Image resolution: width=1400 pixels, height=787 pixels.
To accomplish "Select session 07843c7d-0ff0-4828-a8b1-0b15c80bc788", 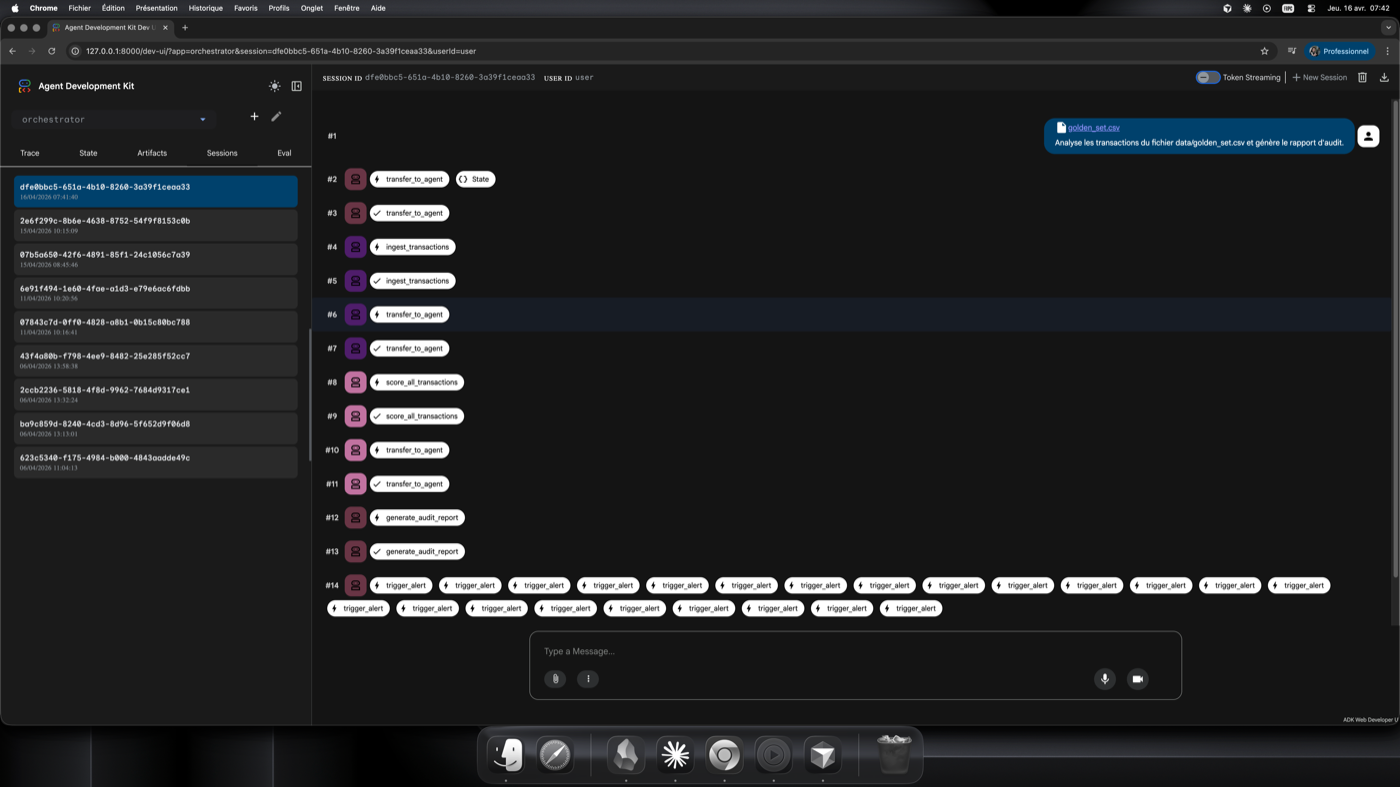I will 156,327.
